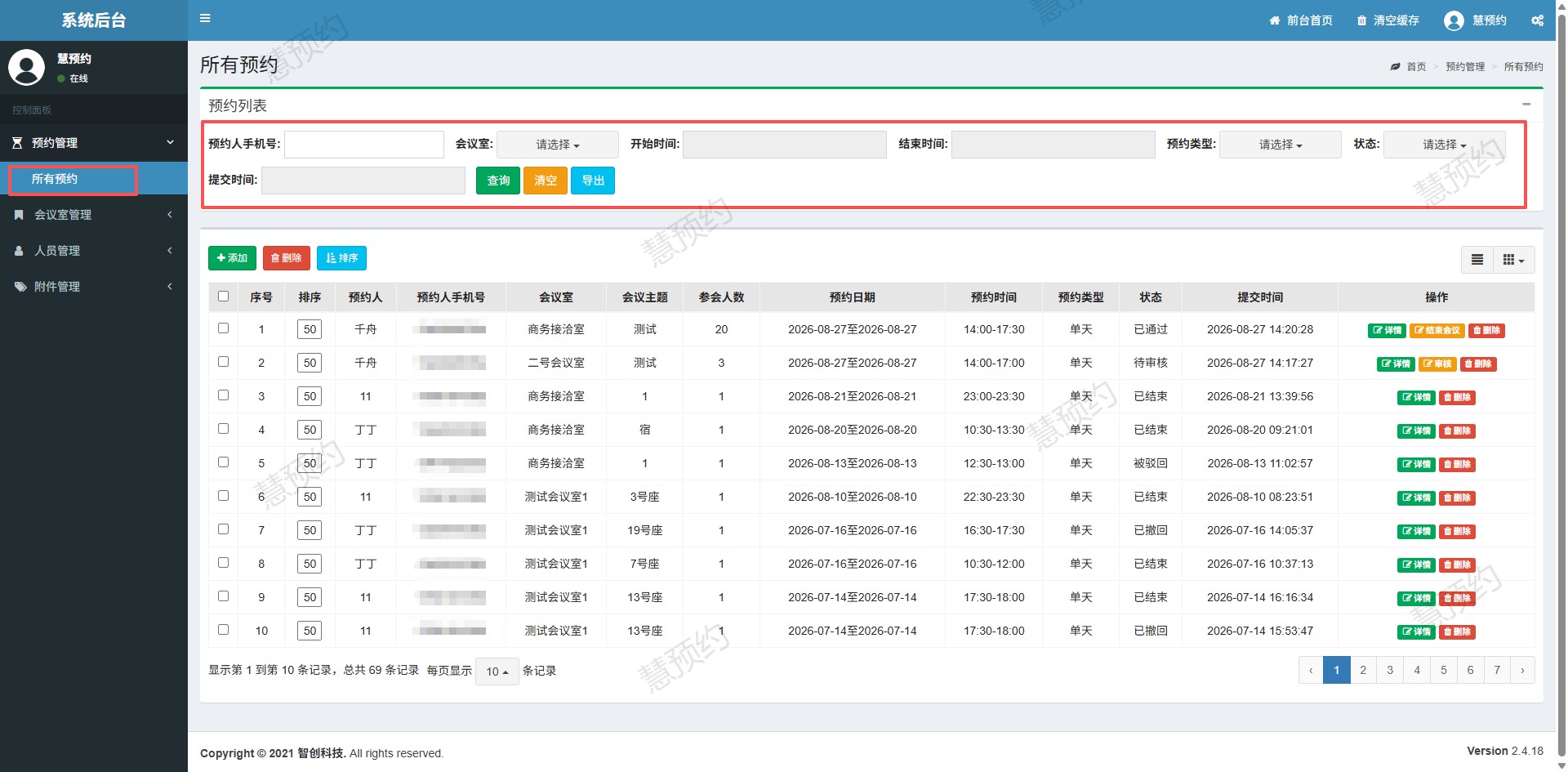Click 清空缓存 trash button in header
This screenshot has width=1568, height=772.
pyautogui.click(x=1388, y=20)
